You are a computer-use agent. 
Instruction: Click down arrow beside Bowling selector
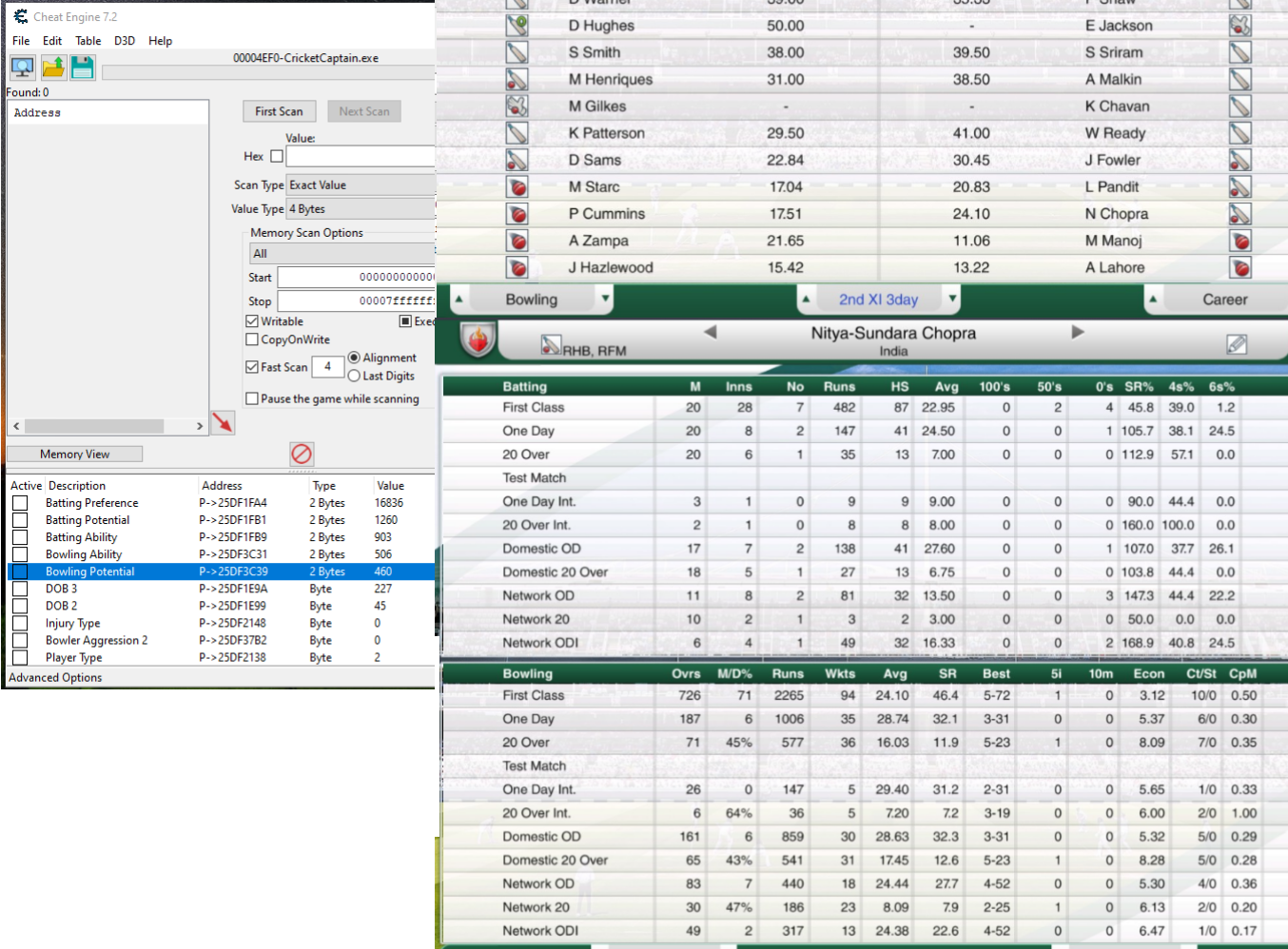coord(605,299)
